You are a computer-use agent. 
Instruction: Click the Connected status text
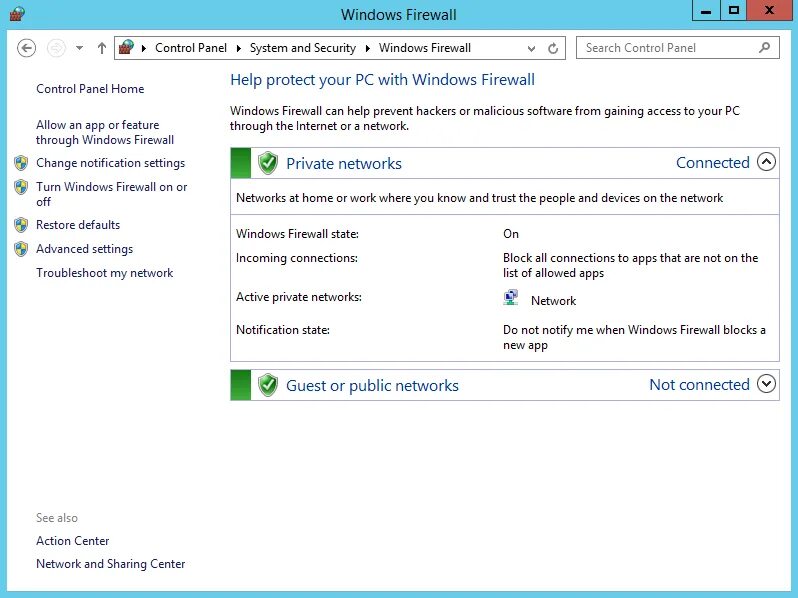[712, 162]
